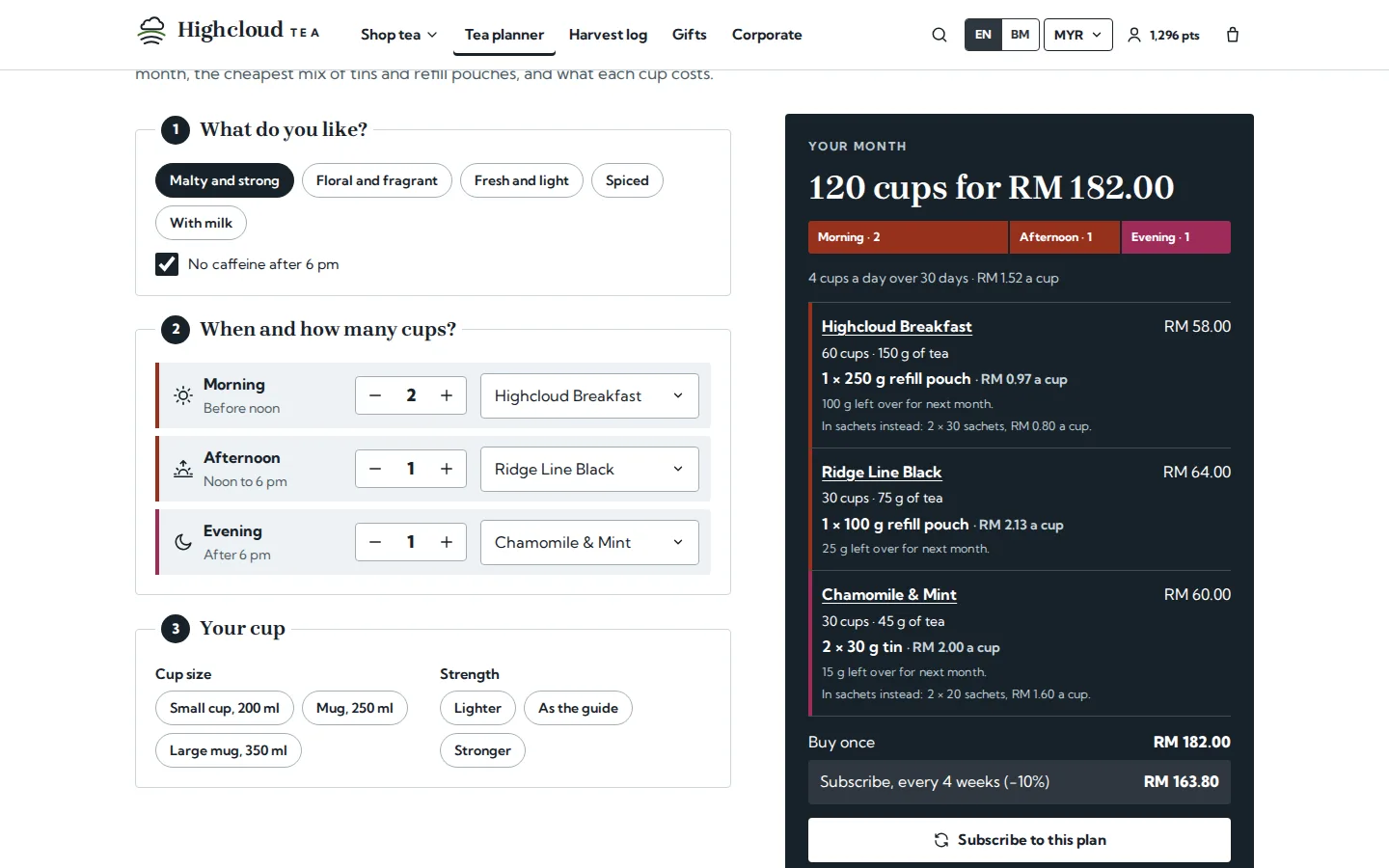This screenshot has width=1389, height=868.
Task: Switch language to EN
Action: (983, 35)
